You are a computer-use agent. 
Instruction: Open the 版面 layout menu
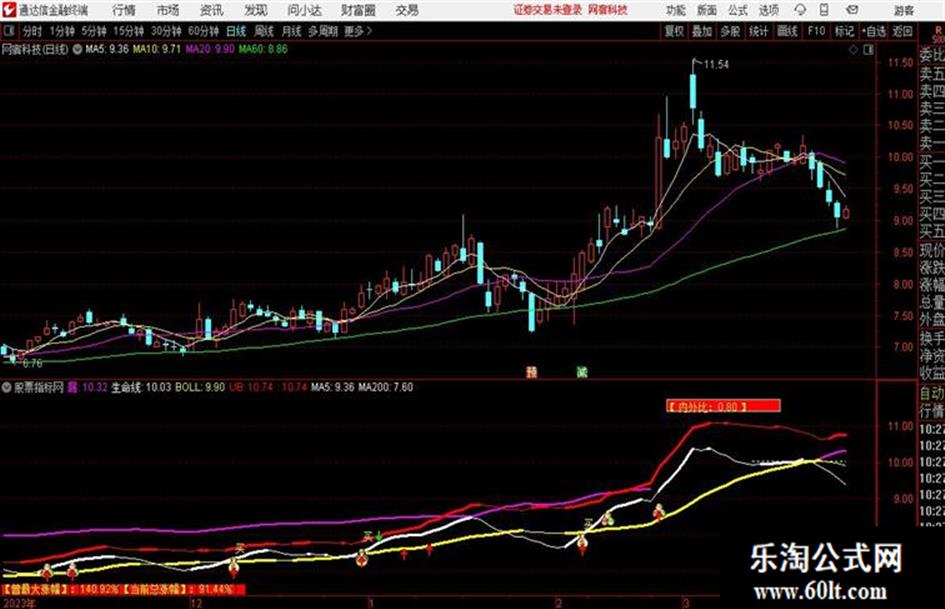coord(707,10)
